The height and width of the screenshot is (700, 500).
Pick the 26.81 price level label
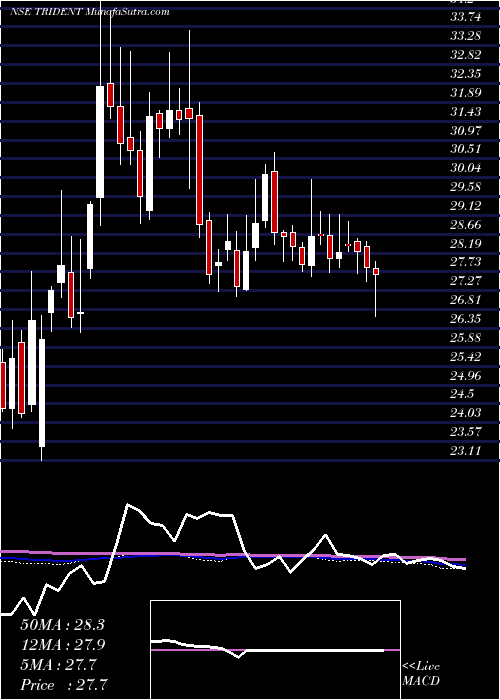pos(466,300)
